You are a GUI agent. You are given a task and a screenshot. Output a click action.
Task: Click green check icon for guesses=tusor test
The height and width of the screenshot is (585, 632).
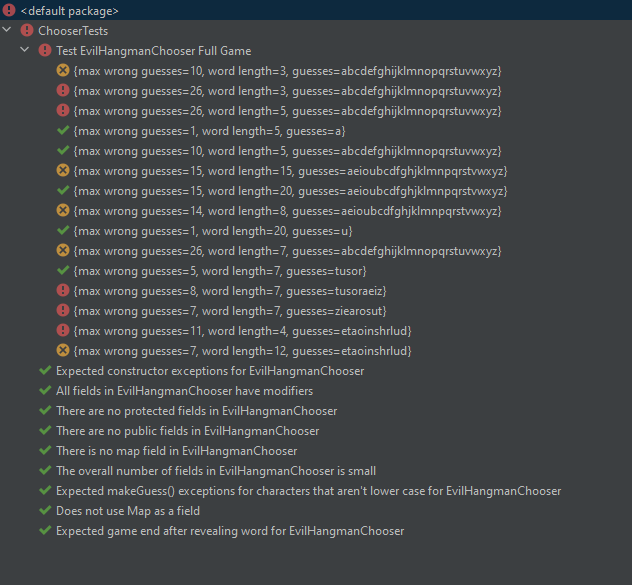(x=63, y=270)
